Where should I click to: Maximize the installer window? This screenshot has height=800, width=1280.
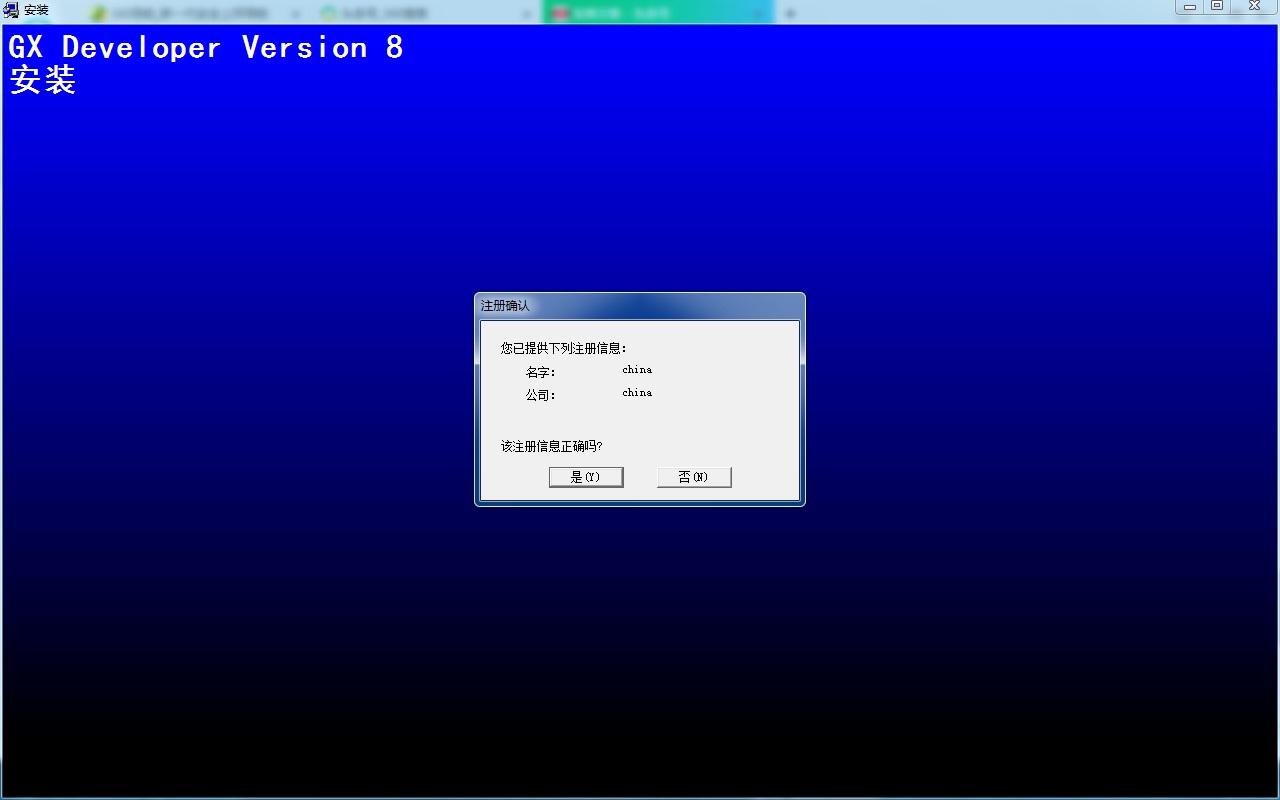(x=1217, y=7)
